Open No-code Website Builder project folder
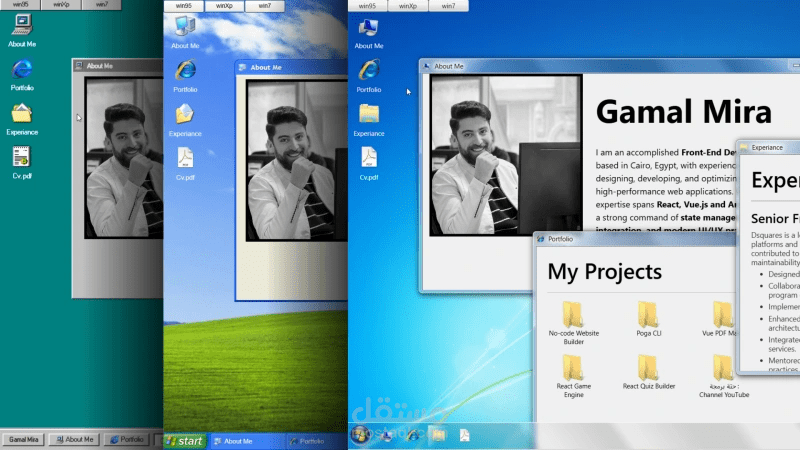Image resolution: width=800 pixels, height=450 pixels. coord(573,322)
